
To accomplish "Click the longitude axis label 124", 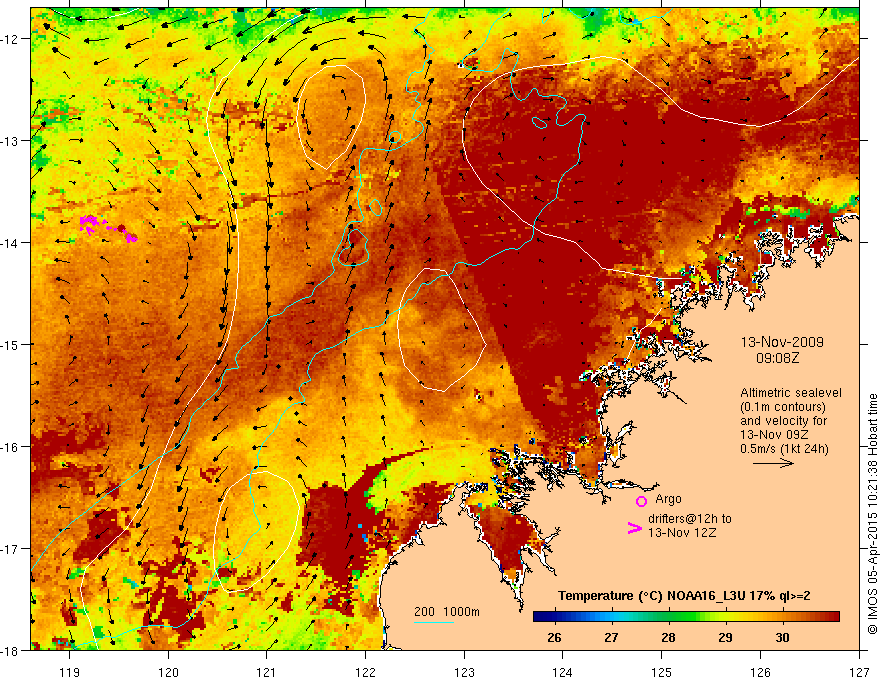I will (563, 672).
